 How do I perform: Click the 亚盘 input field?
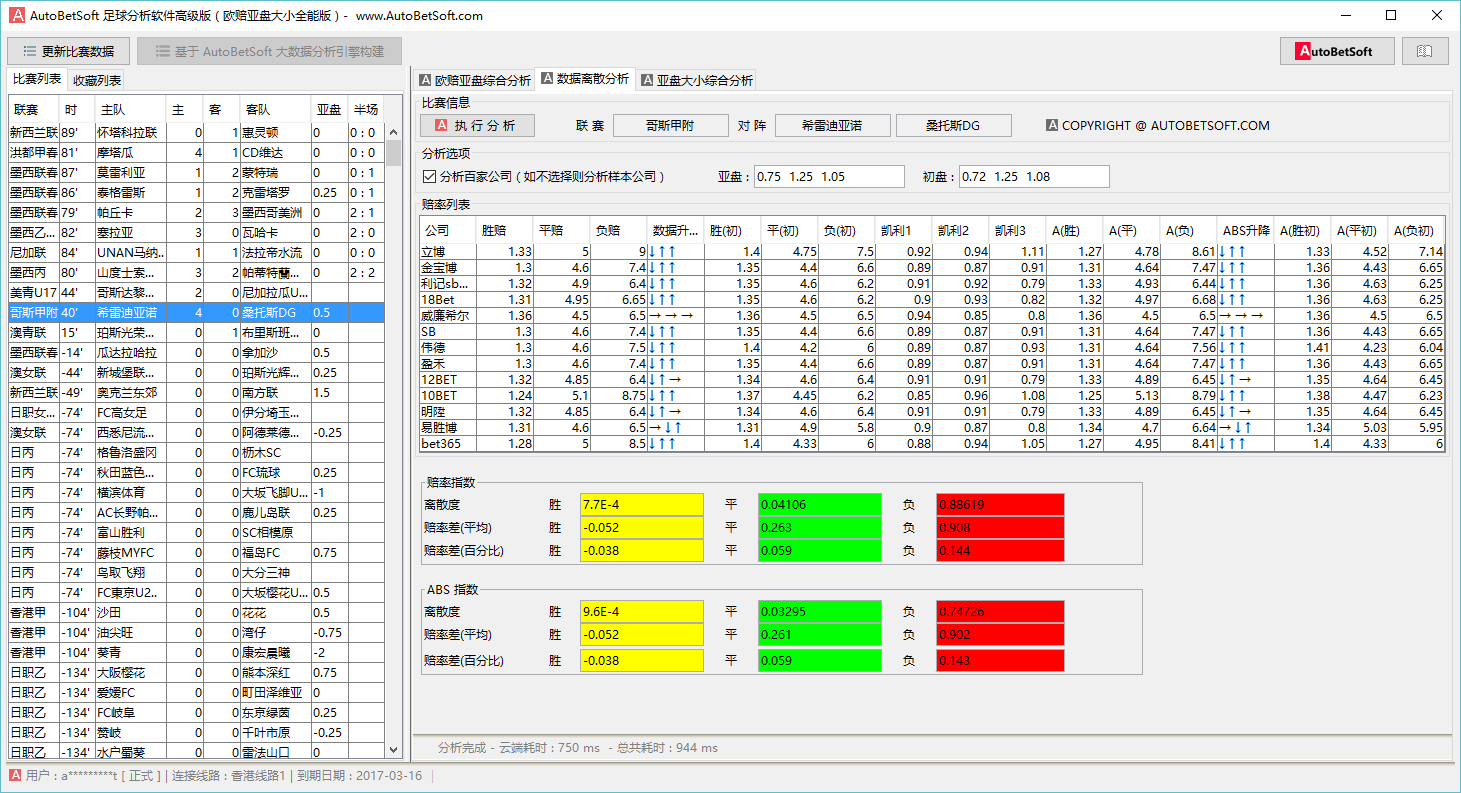coord(829,176)
